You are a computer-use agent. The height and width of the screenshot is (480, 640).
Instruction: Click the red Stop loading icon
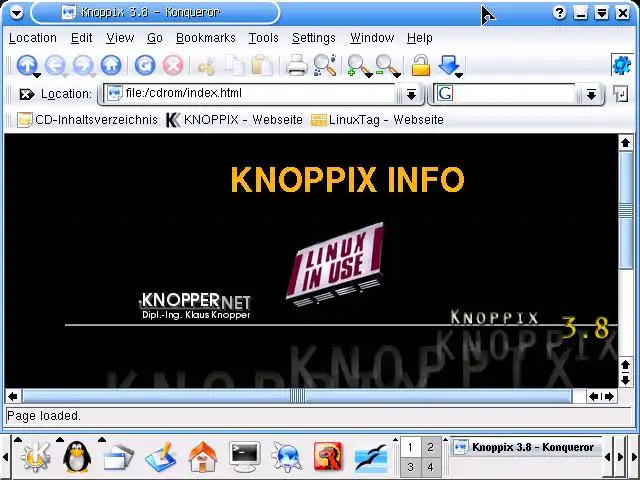(x=173, y=65)
